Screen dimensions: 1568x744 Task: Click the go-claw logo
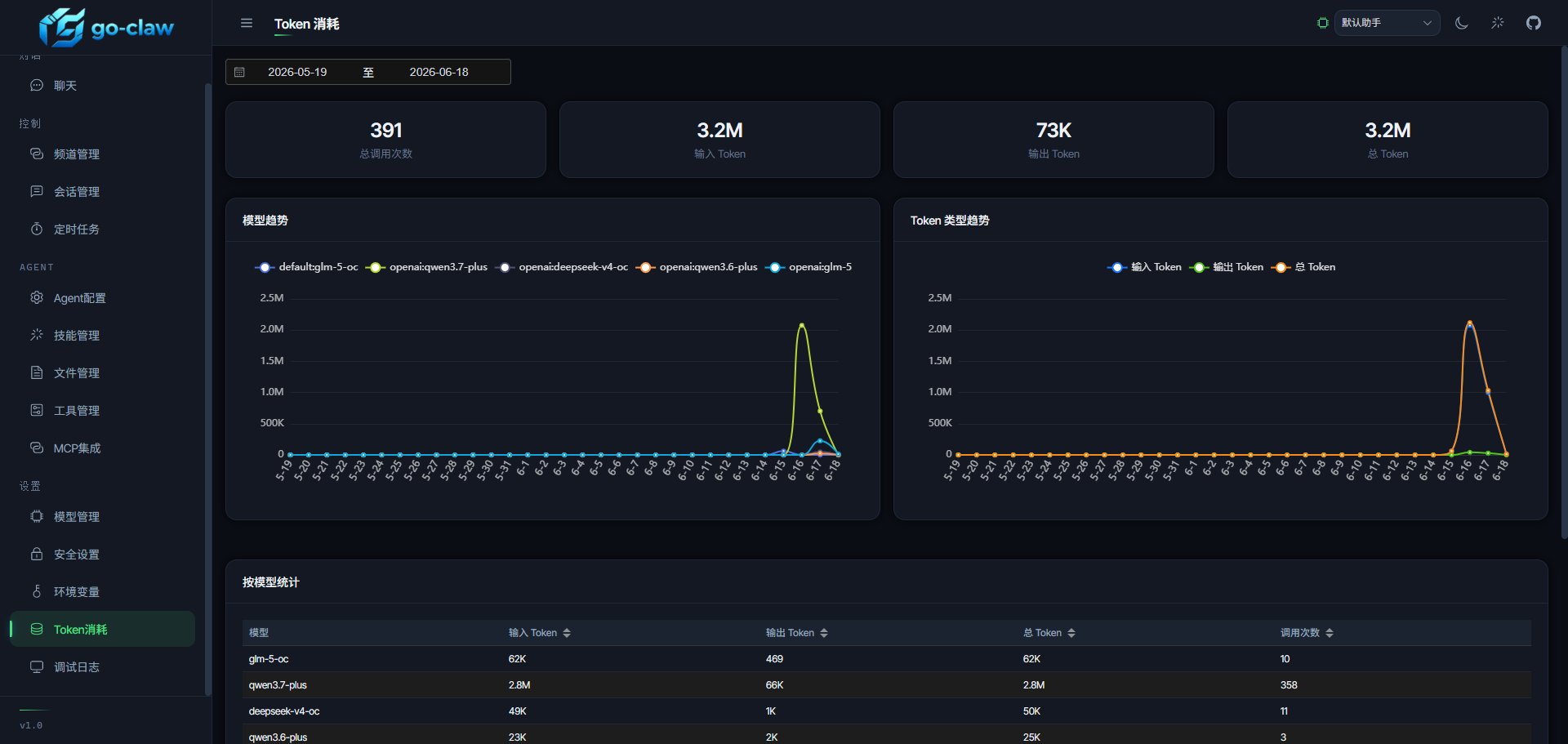[106, 28]
